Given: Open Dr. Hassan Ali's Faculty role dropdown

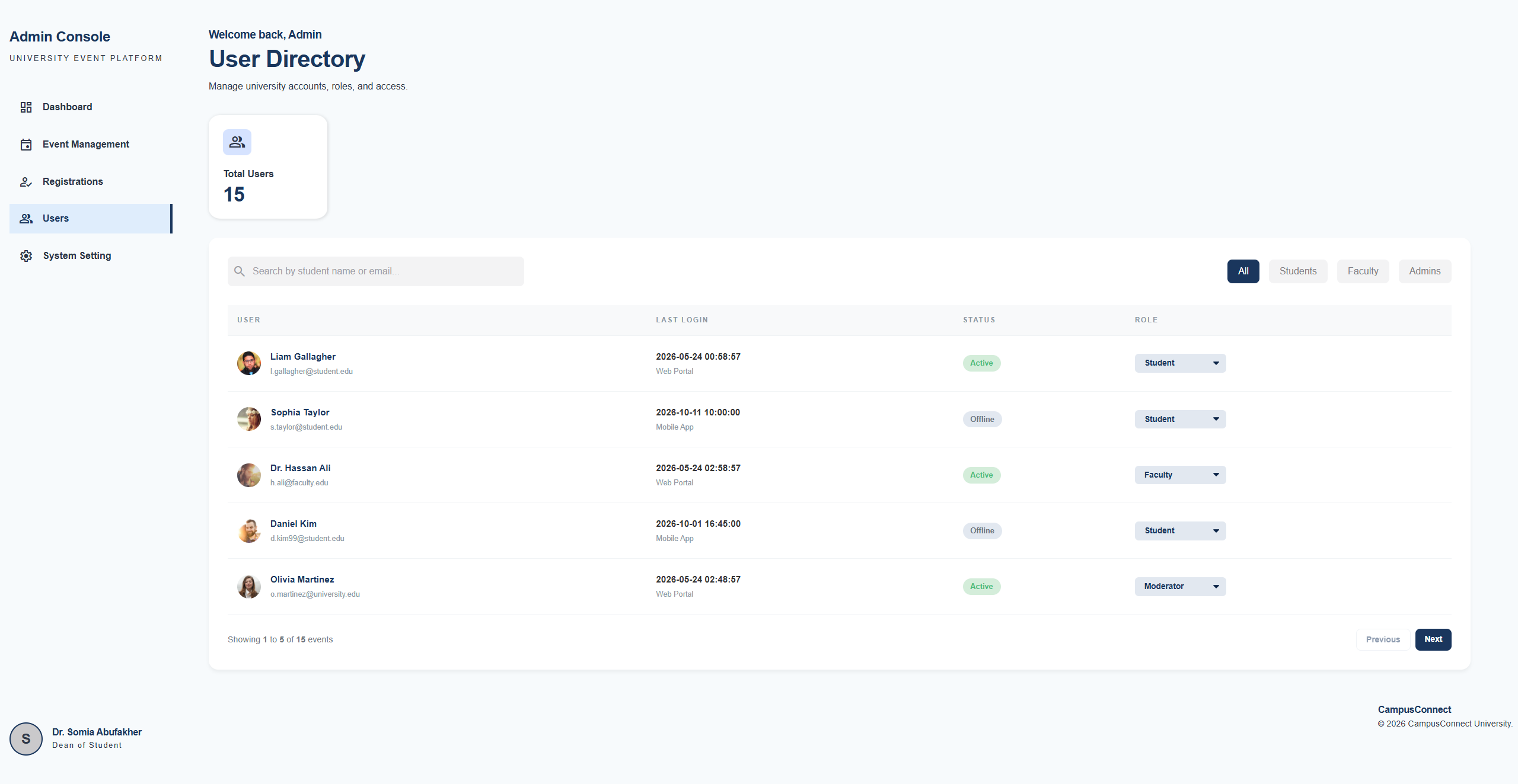Looking at the screenshot, I should [x=1181, y=475].
